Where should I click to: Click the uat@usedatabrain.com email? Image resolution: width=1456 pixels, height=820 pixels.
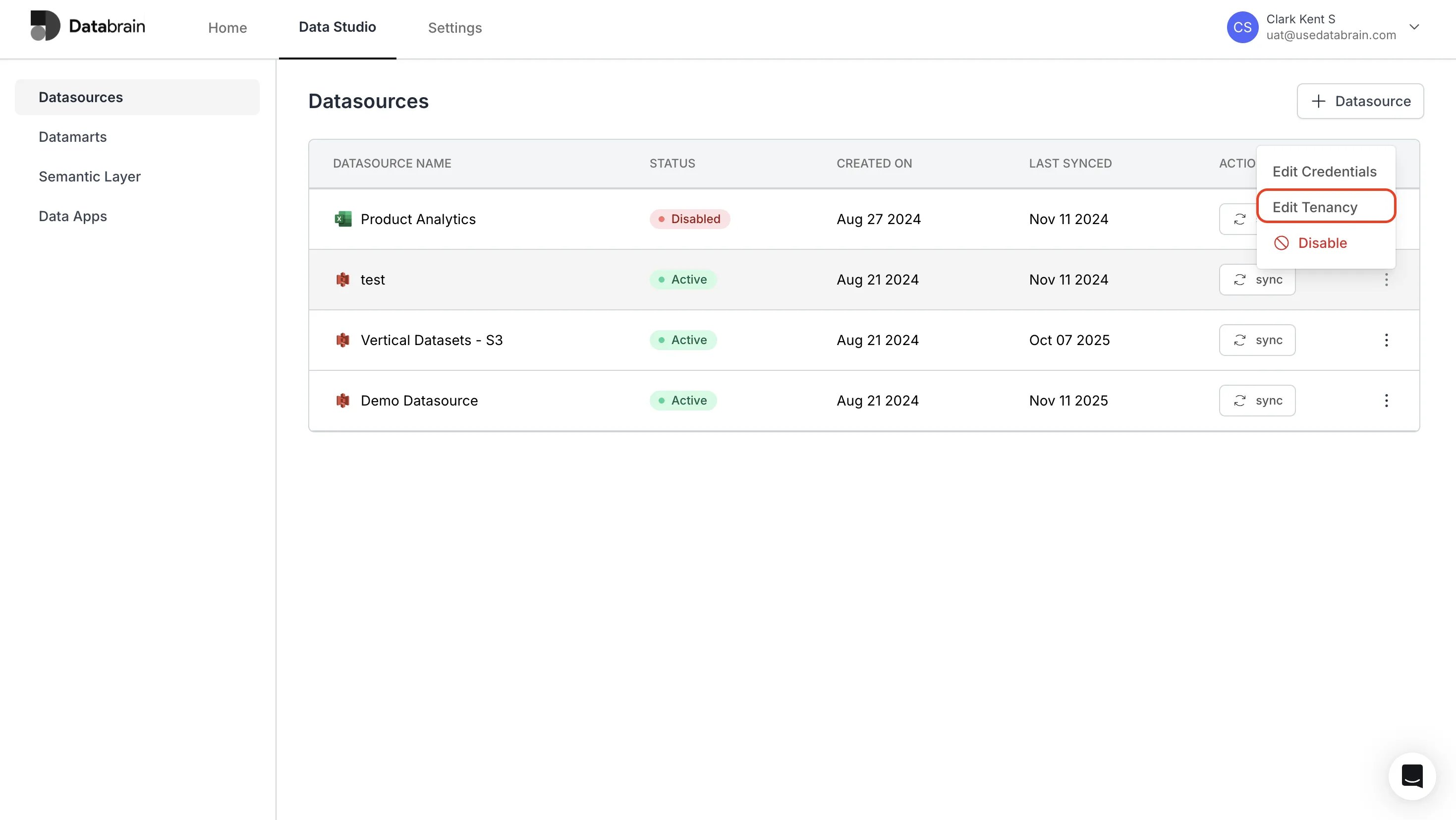(x=1331, y=35)
